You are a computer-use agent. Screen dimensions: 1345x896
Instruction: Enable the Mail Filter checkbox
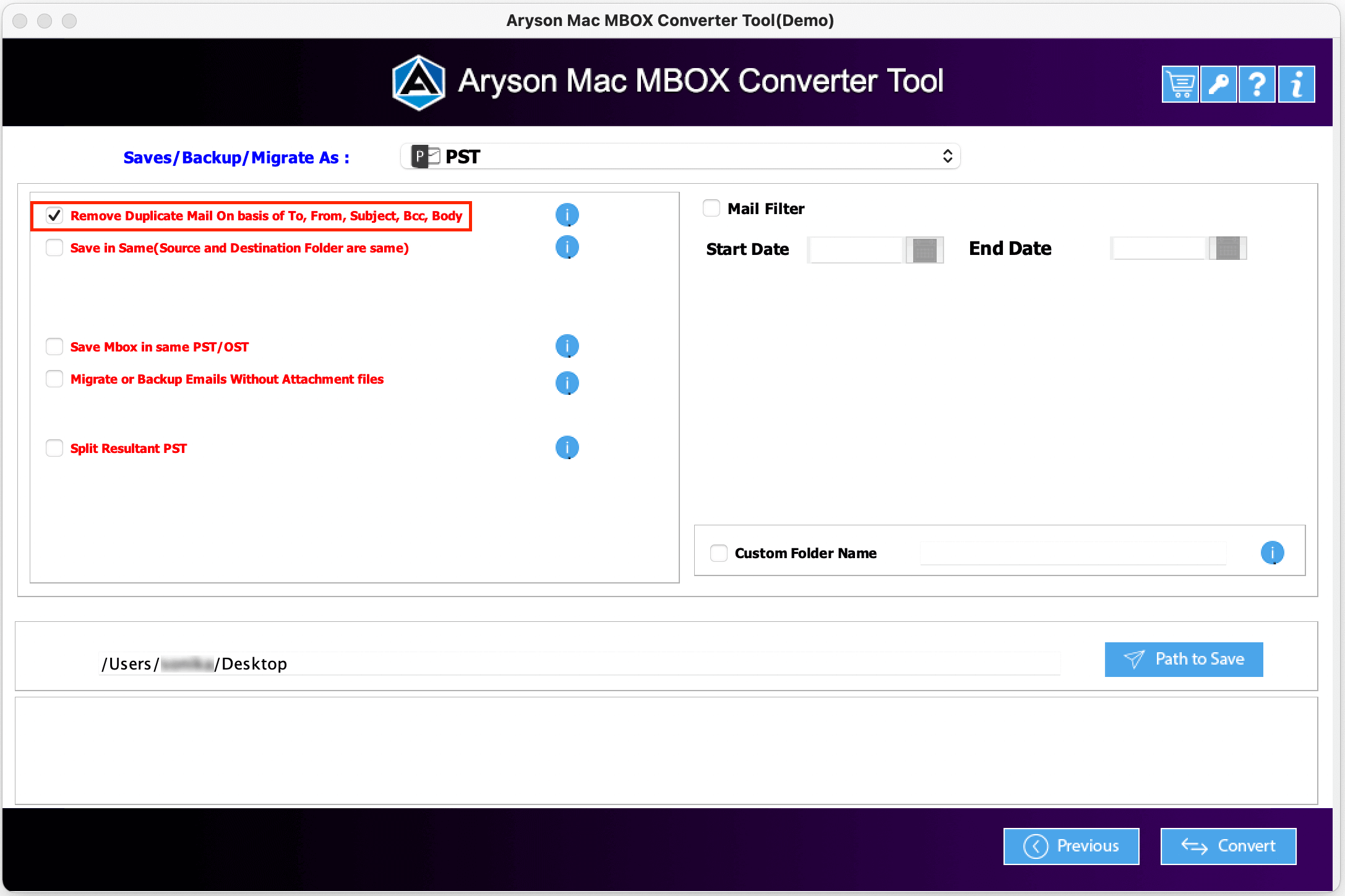click(x=711, y=208)
